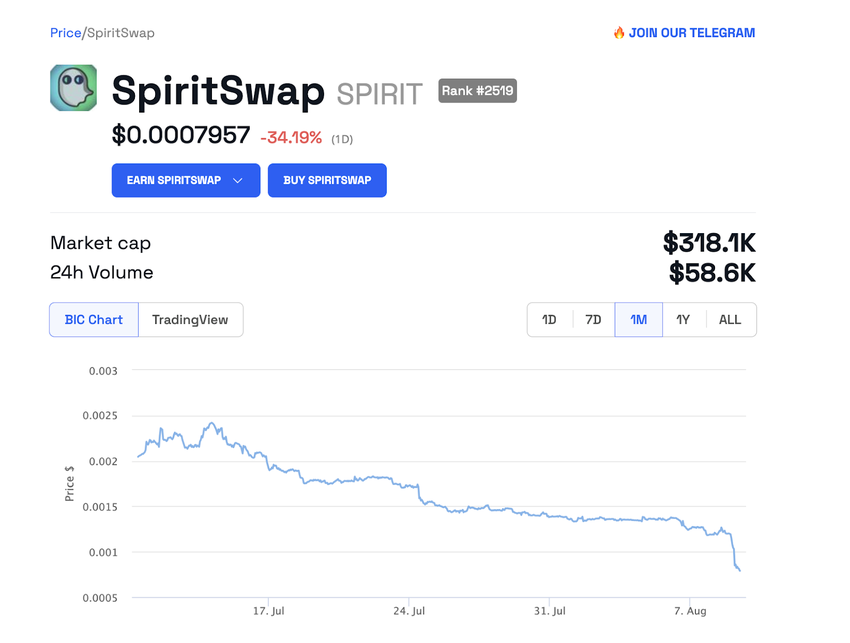Viewport: 850px width, 643px height.
Task: Select the 7D time range
Action: click(x=593, y=320)
